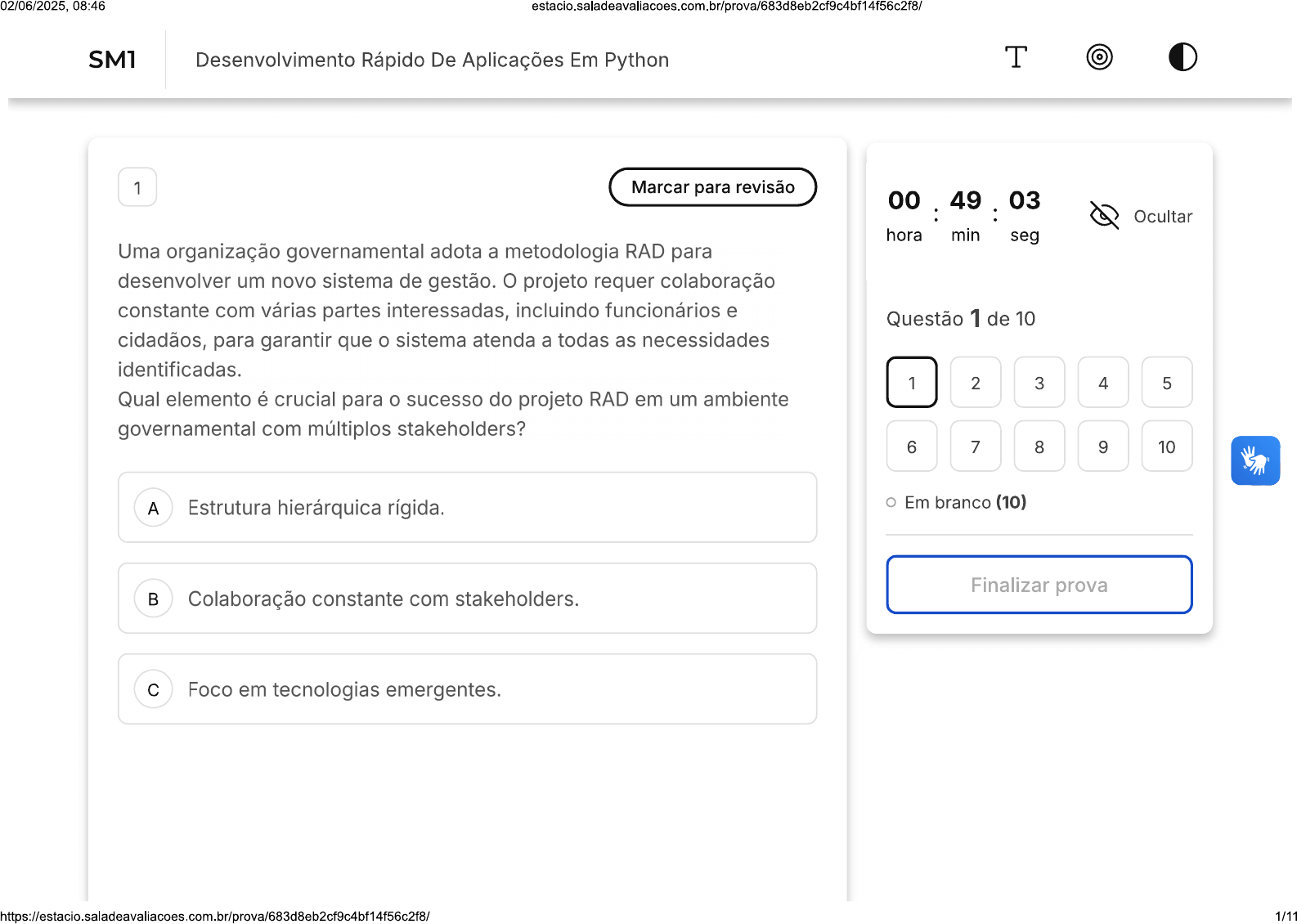1297x924 pixels.
Task: Click the question number 1 badge
Action: pos(137,187)
